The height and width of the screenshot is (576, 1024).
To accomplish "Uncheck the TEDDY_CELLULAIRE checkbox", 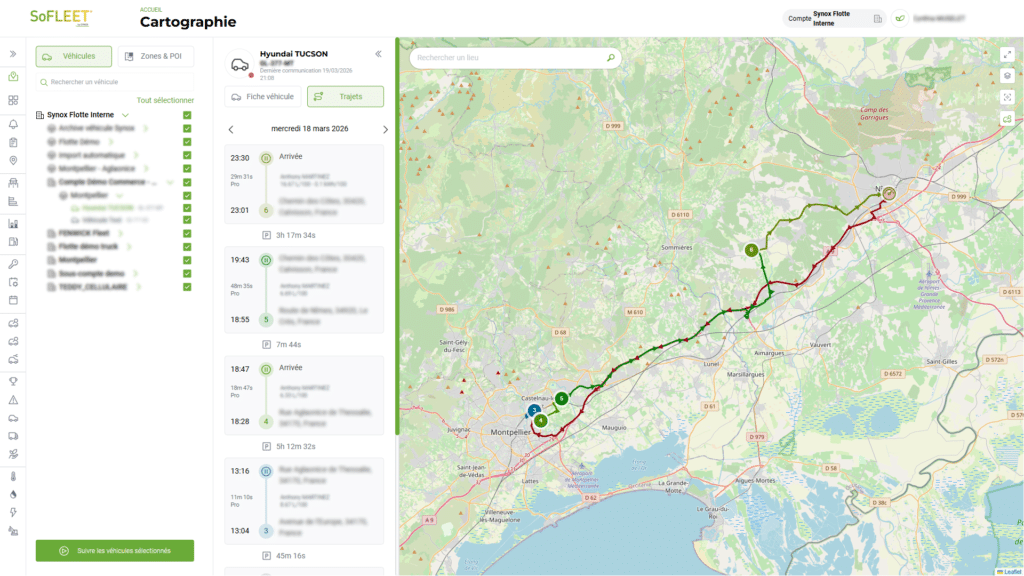I will coord(187,287).
